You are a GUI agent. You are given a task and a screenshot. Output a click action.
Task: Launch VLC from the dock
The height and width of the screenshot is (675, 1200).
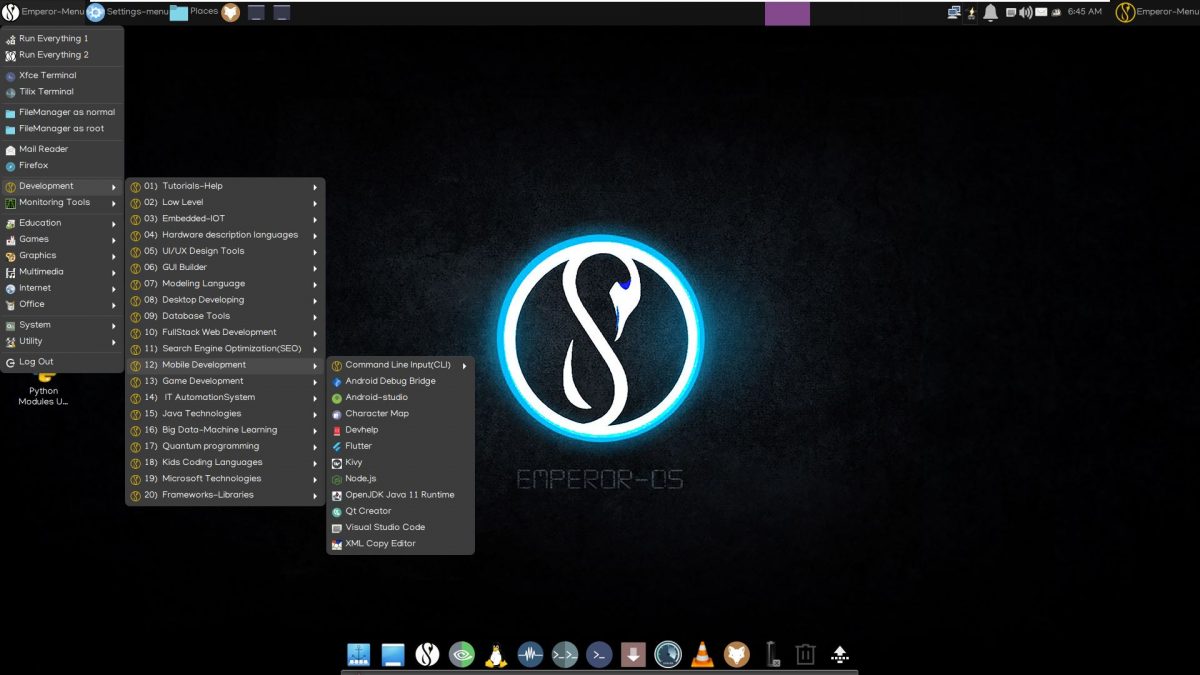point(702,653)
